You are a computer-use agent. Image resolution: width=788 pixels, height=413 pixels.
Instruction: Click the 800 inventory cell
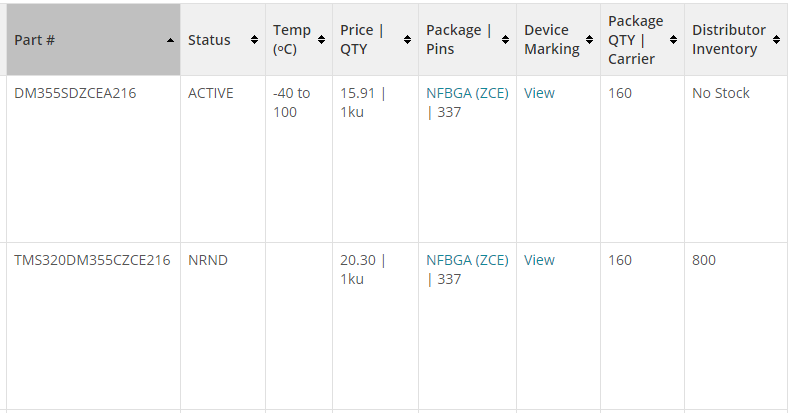tap(704, 260)
